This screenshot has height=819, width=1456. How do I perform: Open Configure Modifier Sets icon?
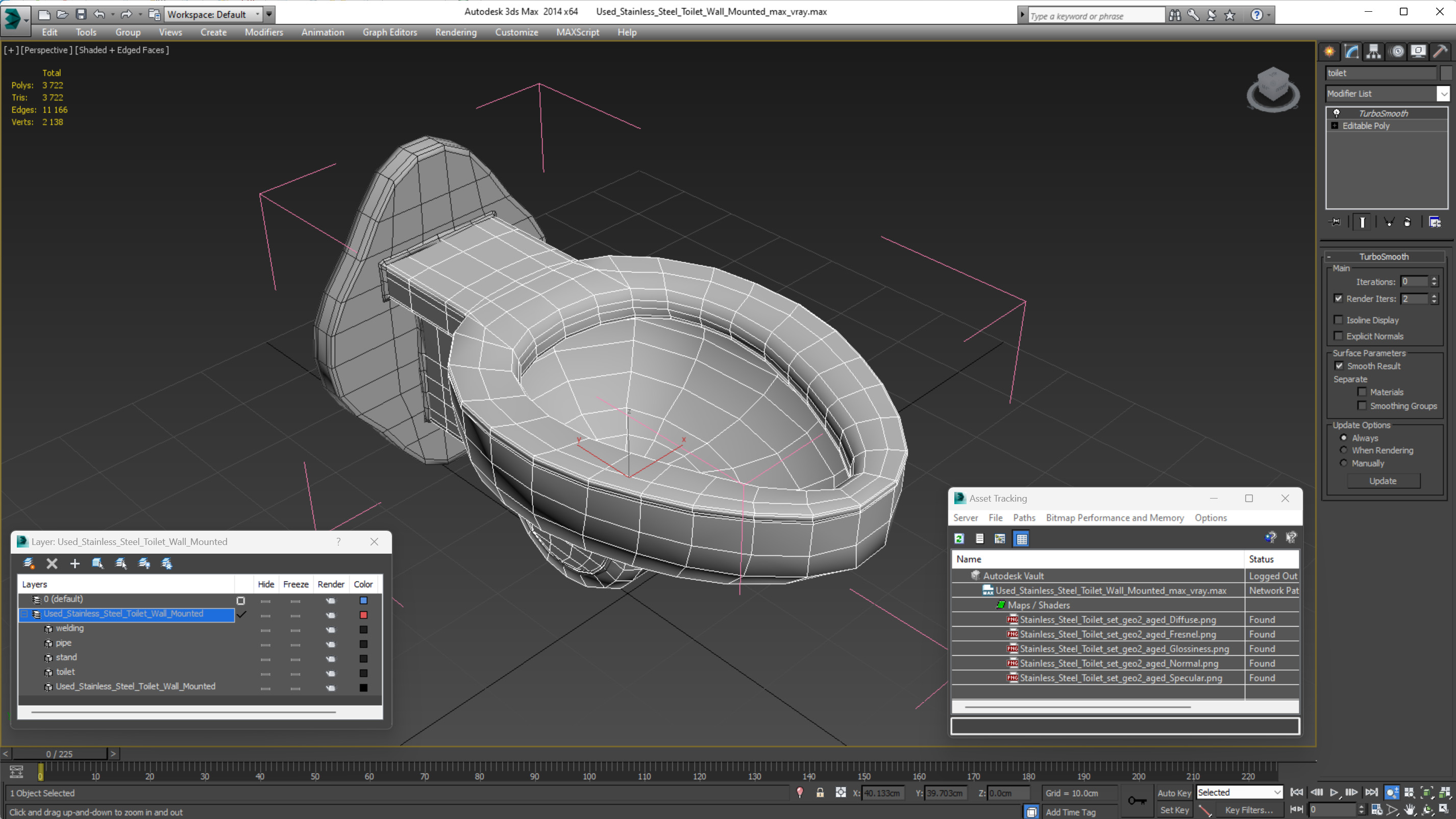click(x=1435, y=222)
